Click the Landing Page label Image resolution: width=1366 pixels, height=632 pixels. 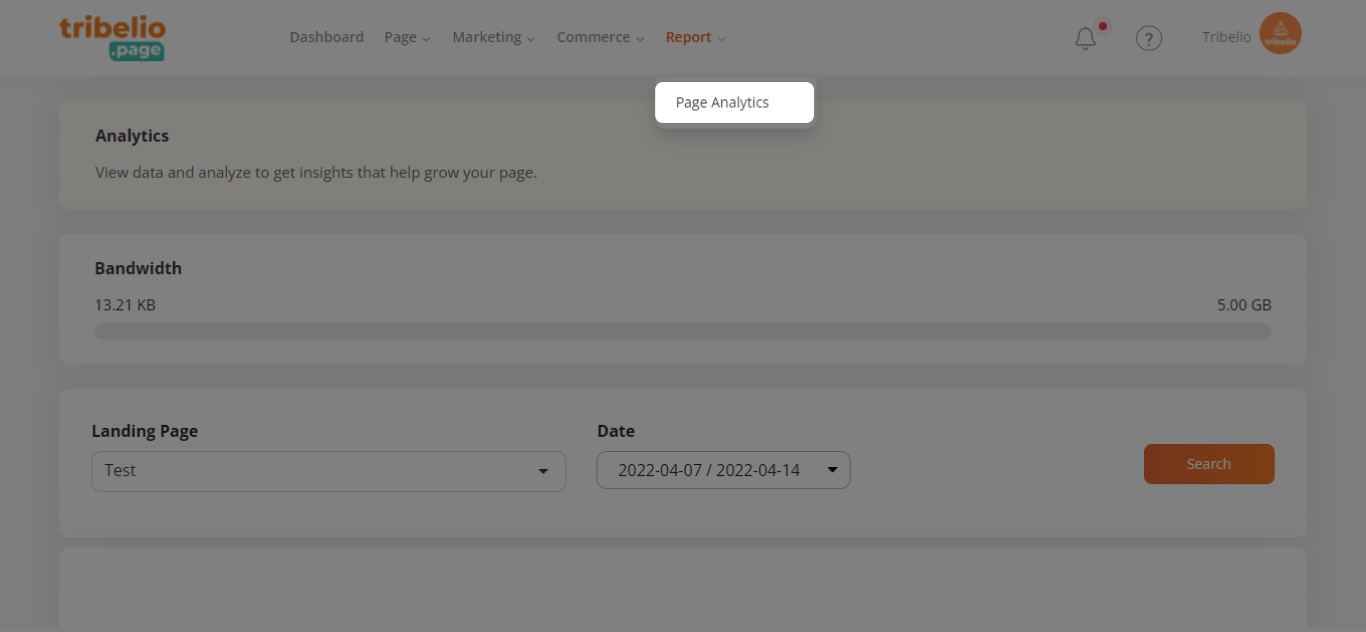click(x=145, y=431)
